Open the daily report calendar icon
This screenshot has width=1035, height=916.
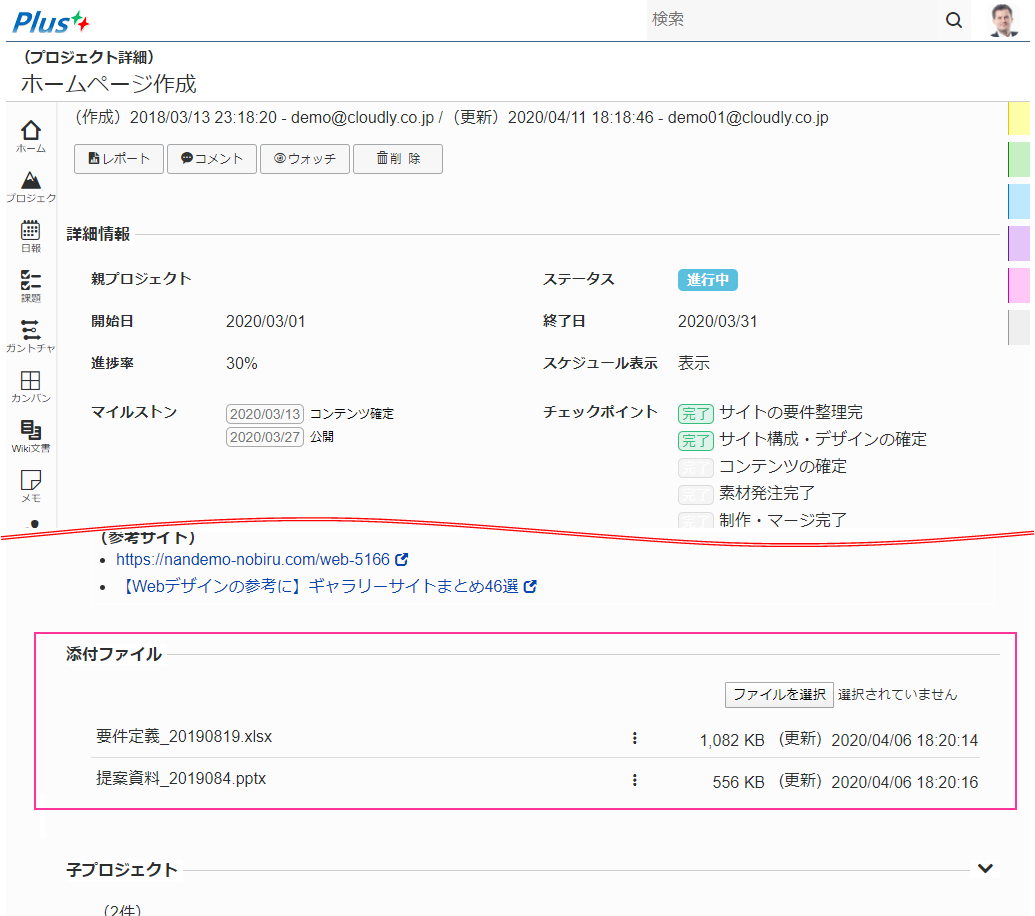tap(31, 236)
